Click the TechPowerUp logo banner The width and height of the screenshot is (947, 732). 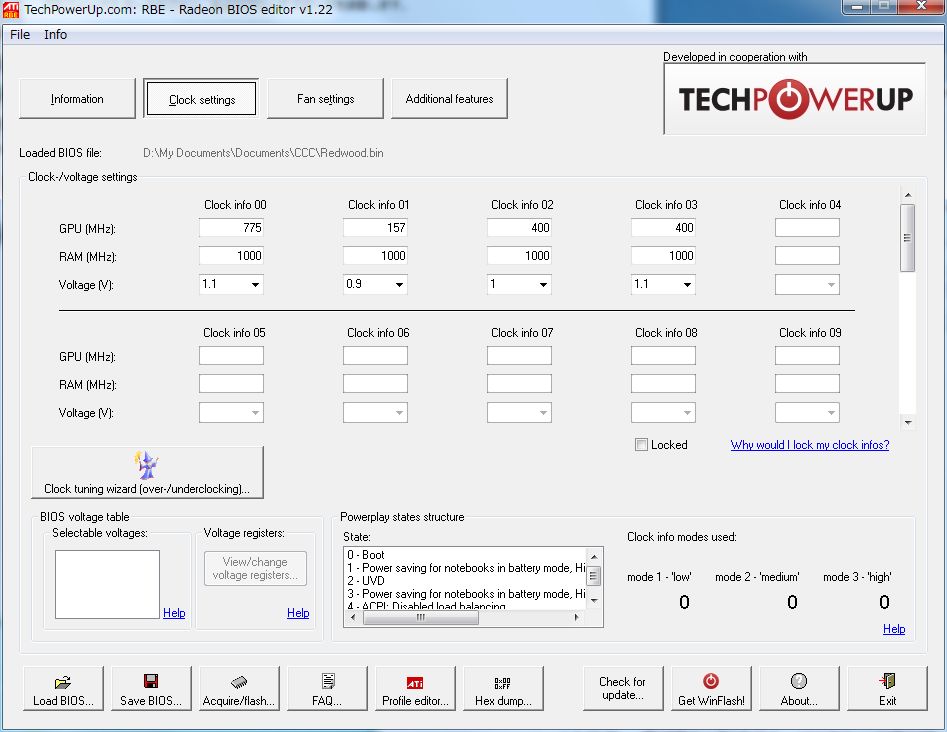[794, 98]
